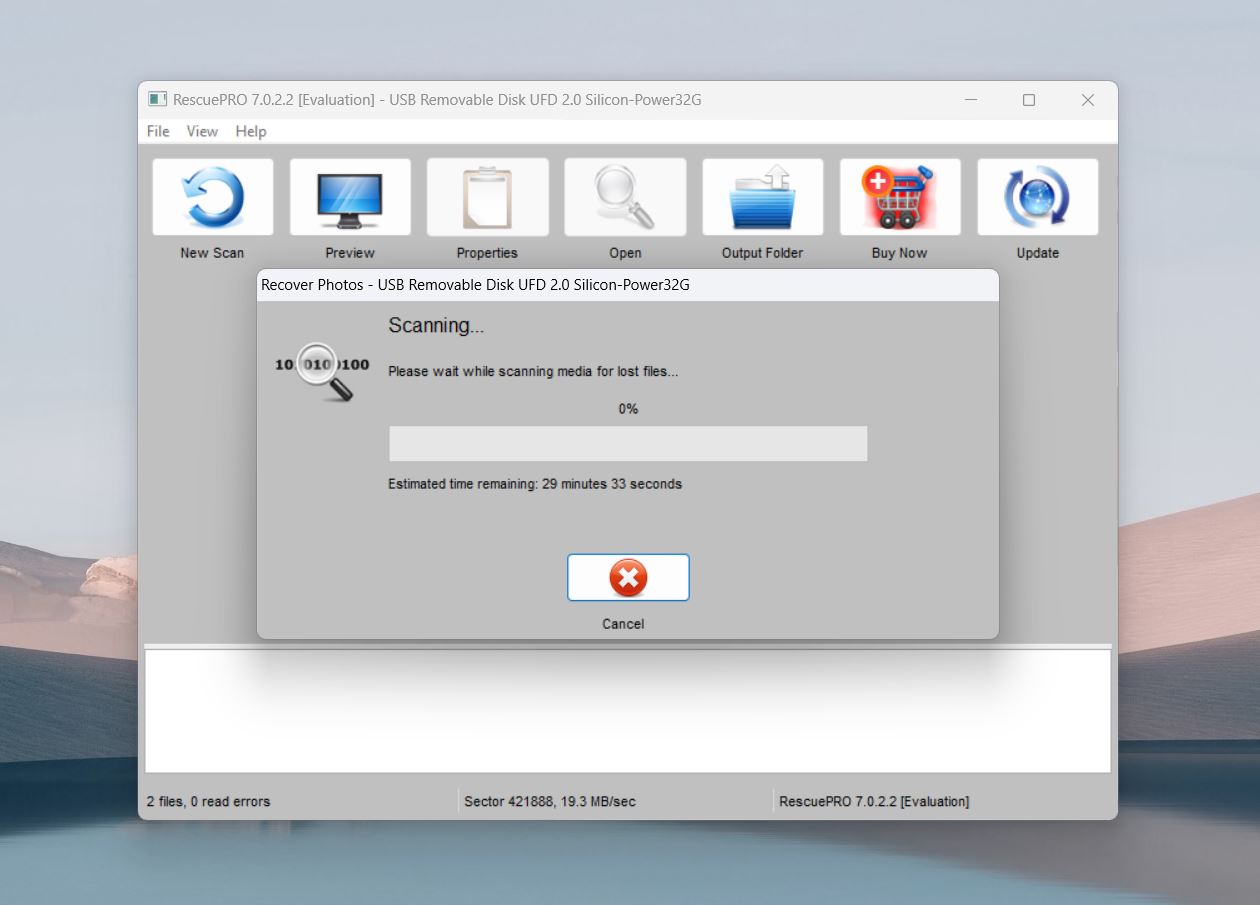
Task: Choose the Output Folder icon
Action: (x=762, y=197)
